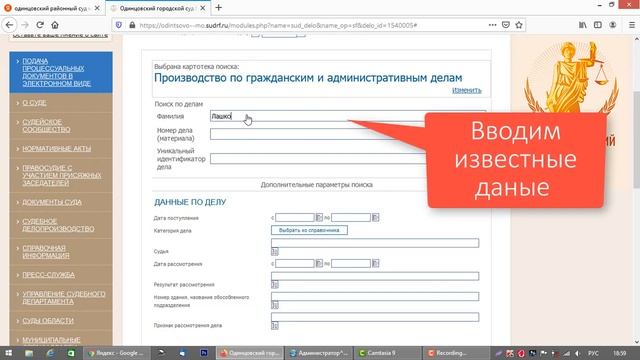
Task: Click the Судья text field
Action: click(x=375, y=243)
